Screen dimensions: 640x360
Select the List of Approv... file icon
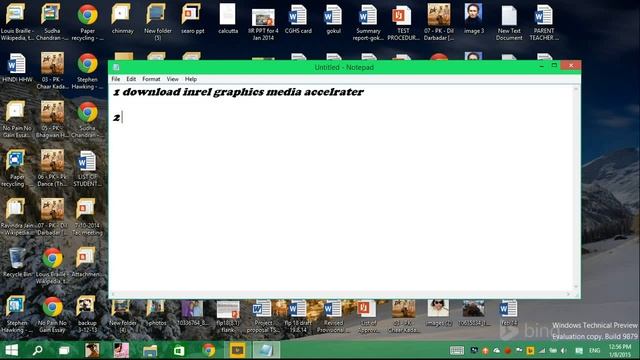pos(367,316)
